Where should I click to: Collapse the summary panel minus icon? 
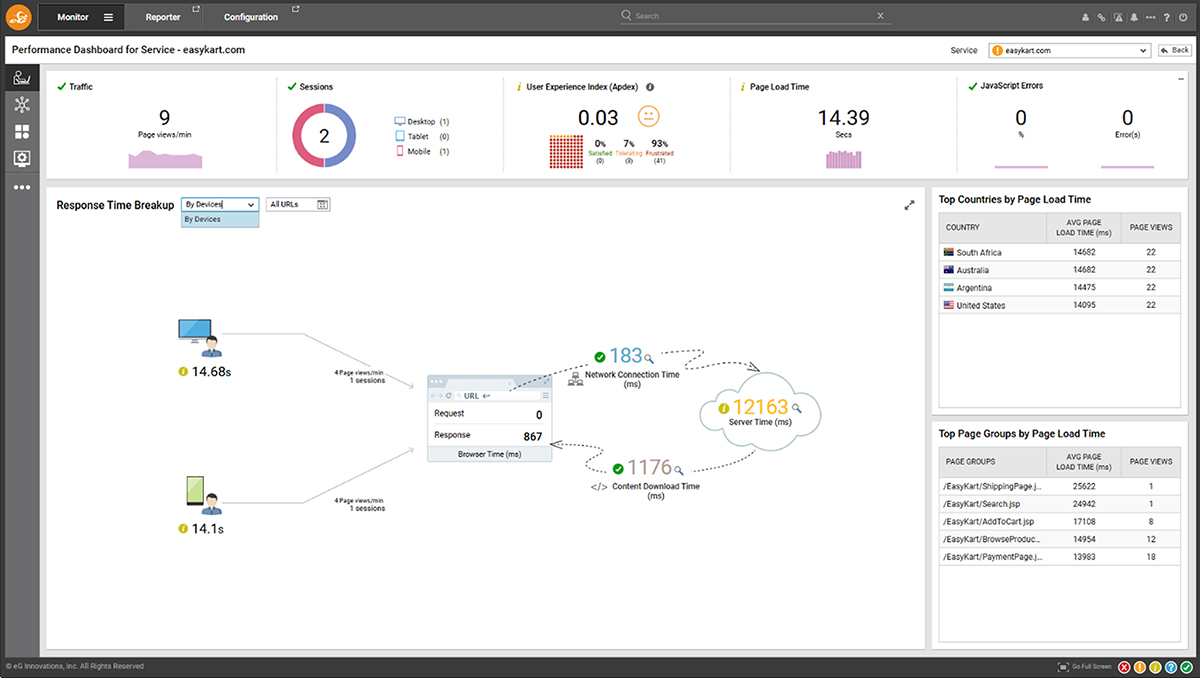pos(1181,78)
